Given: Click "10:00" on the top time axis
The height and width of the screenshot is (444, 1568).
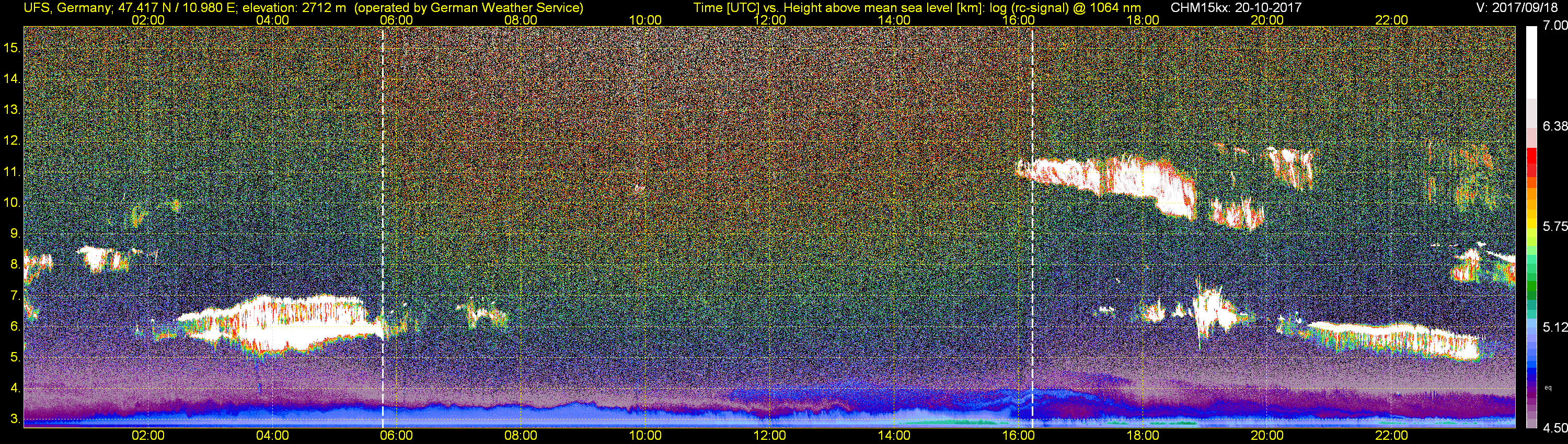Looking at the screenshot, I should tap(645, 20).
